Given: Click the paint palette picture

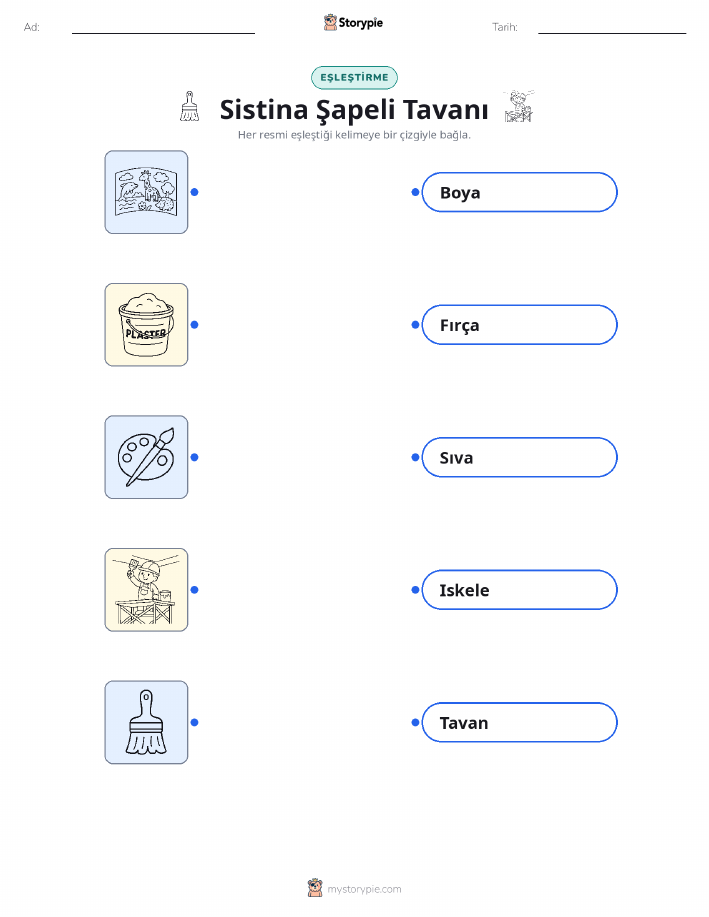Looking at the screenshot, I should tap(146, 457).
